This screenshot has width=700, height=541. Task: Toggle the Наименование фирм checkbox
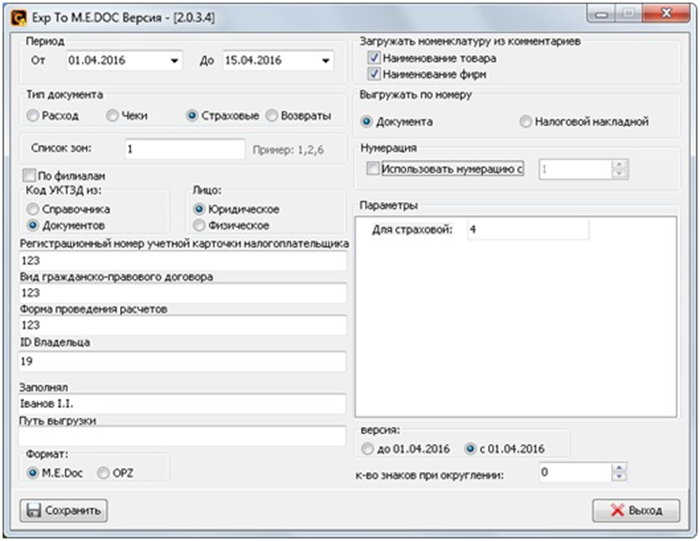[x=374, y=74]
